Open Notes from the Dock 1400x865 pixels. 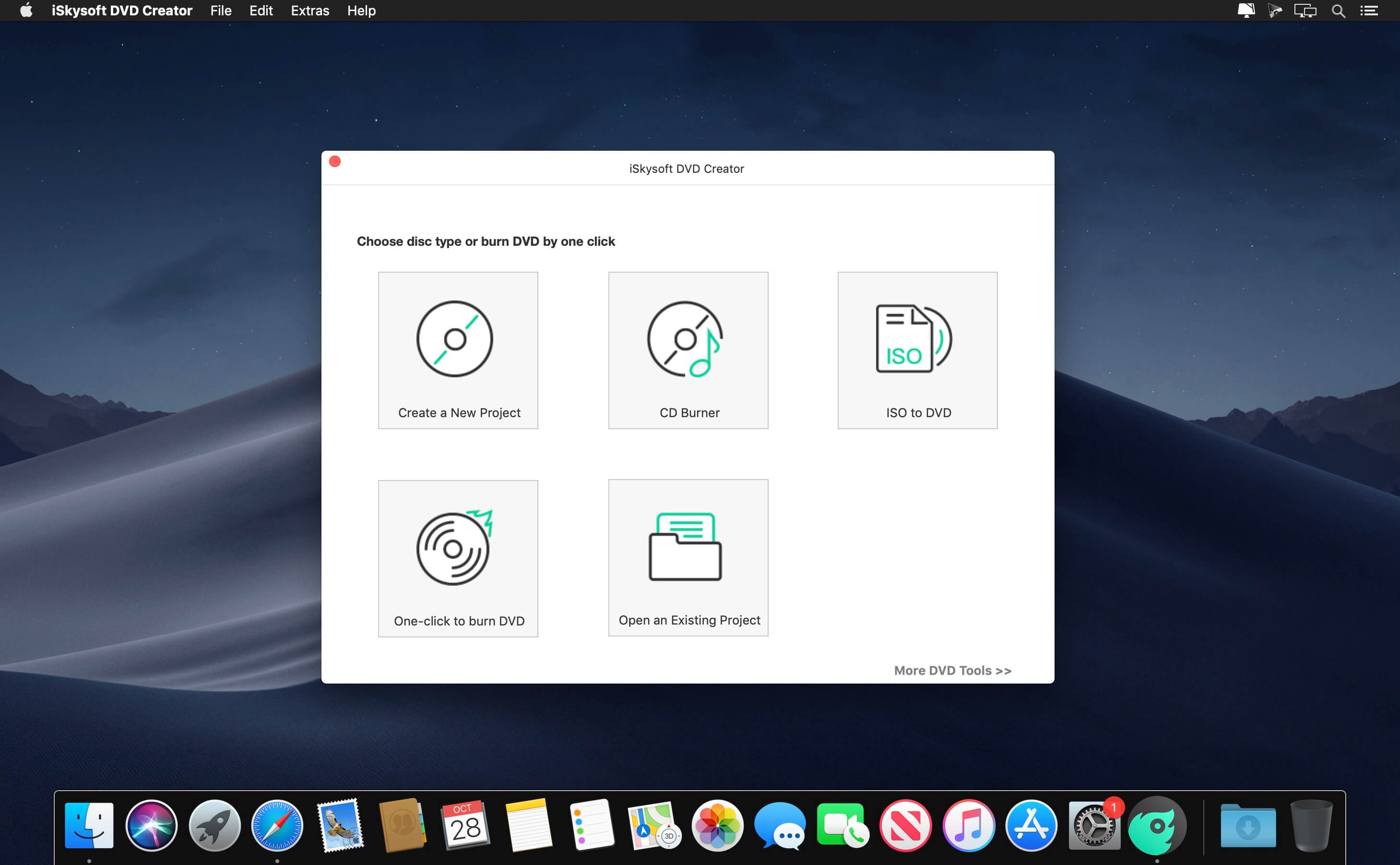528,825
